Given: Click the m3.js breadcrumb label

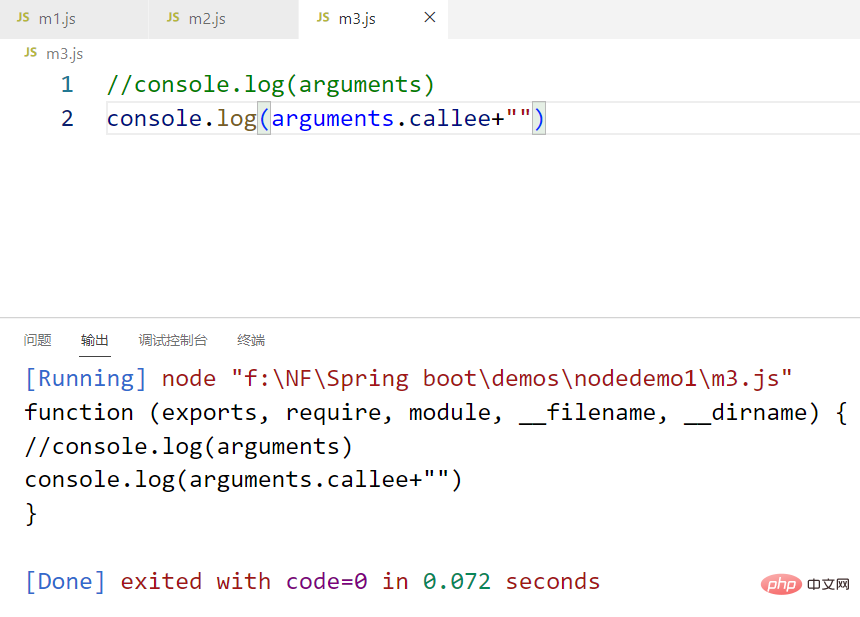Looking at the screenshot, I should tap(65, 53).
